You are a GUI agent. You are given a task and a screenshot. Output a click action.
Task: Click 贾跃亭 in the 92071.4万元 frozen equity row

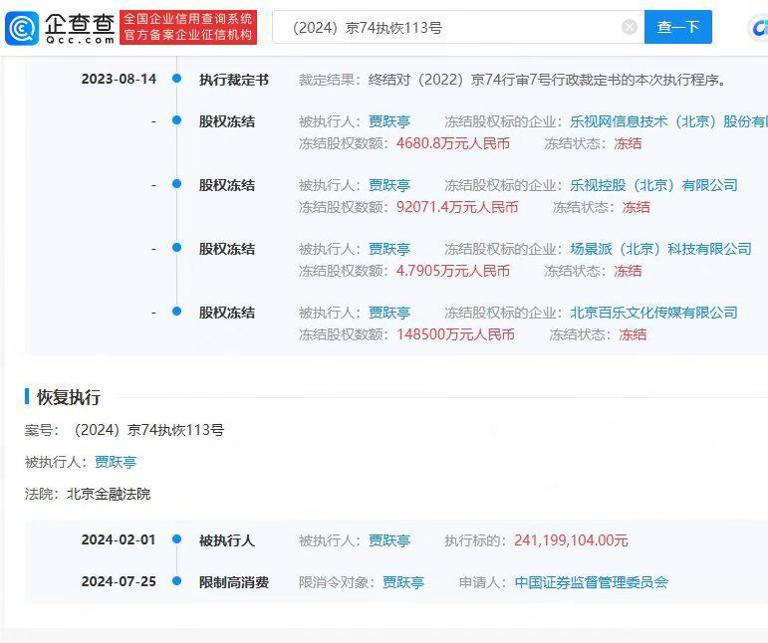[389, 185]
